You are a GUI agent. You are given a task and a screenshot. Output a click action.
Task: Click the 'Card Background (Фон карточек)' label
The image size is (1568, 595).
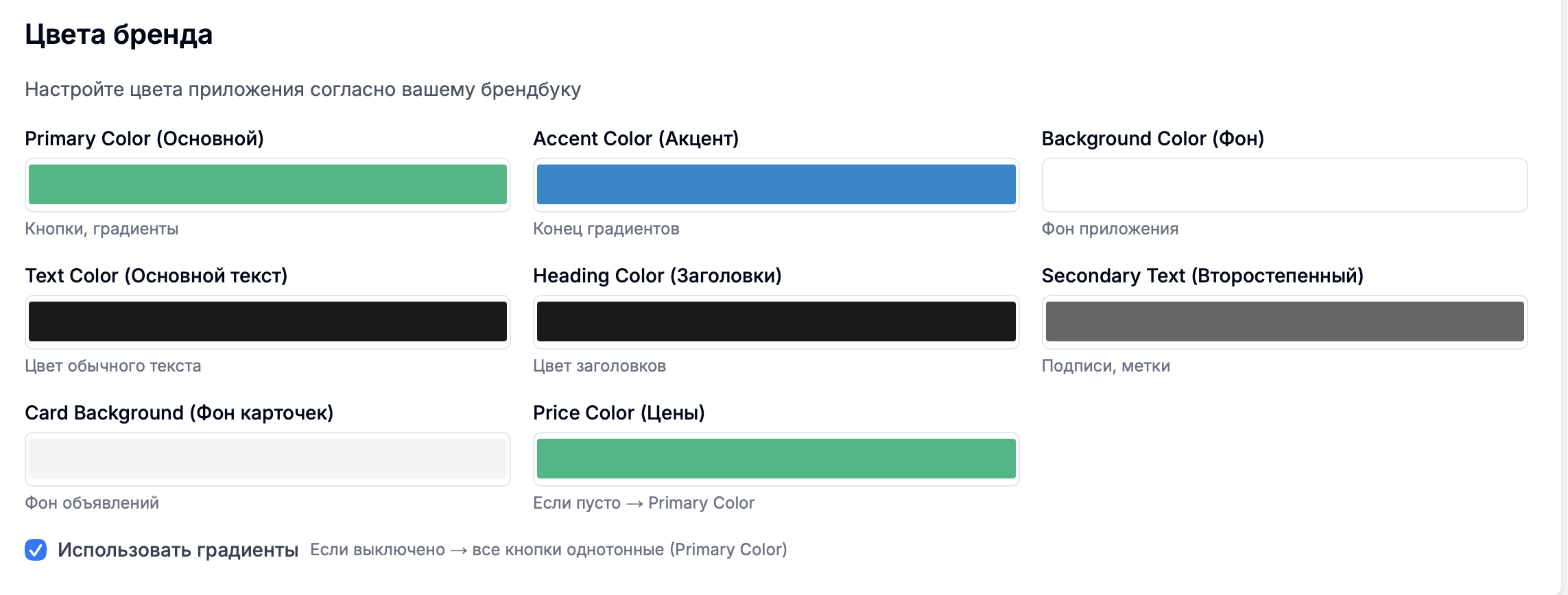179,413
